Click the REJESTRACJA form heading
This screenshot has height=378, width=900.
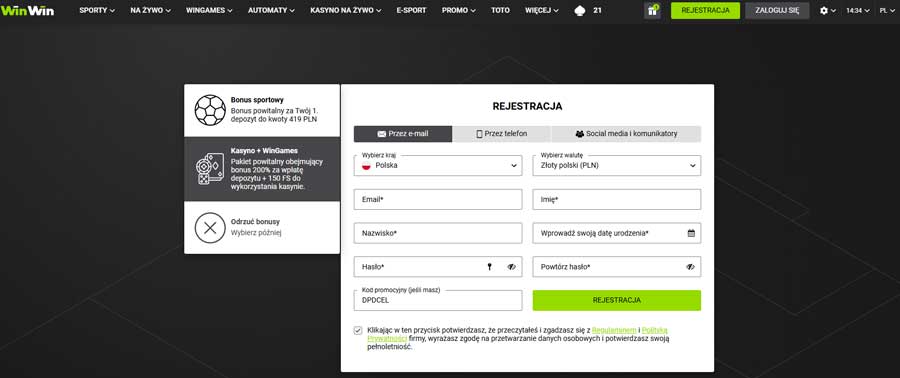527,106
